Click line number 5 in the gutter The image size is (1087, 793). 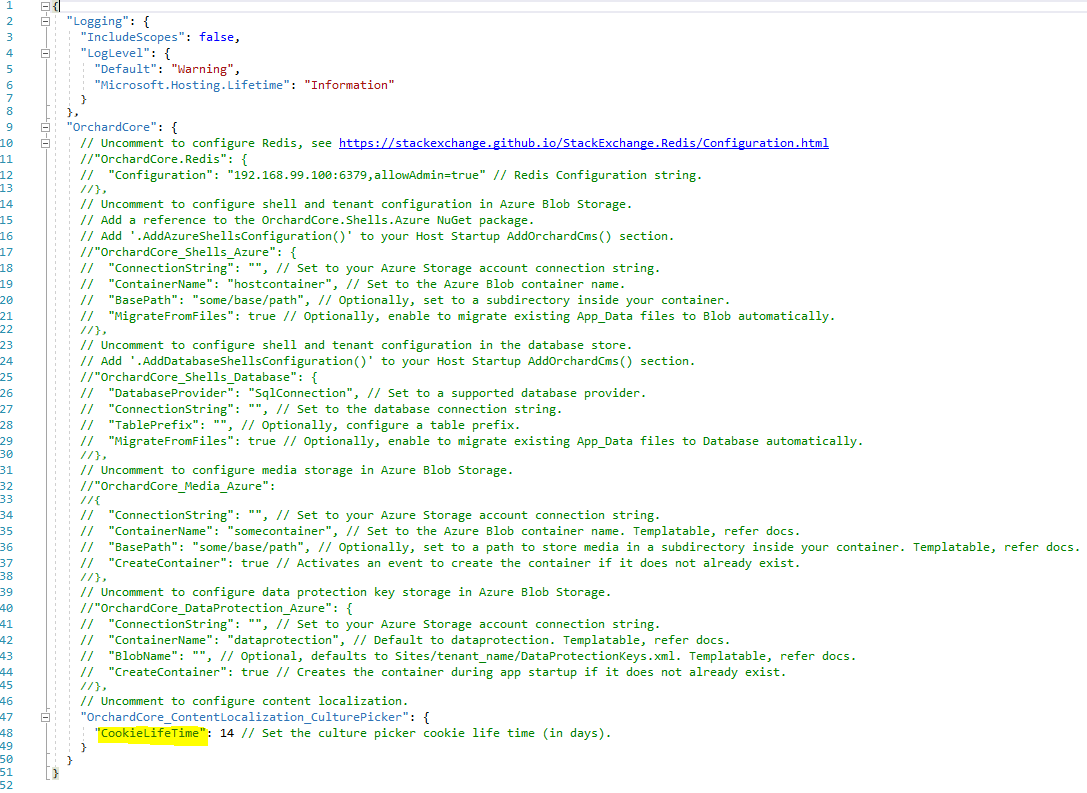9,69
